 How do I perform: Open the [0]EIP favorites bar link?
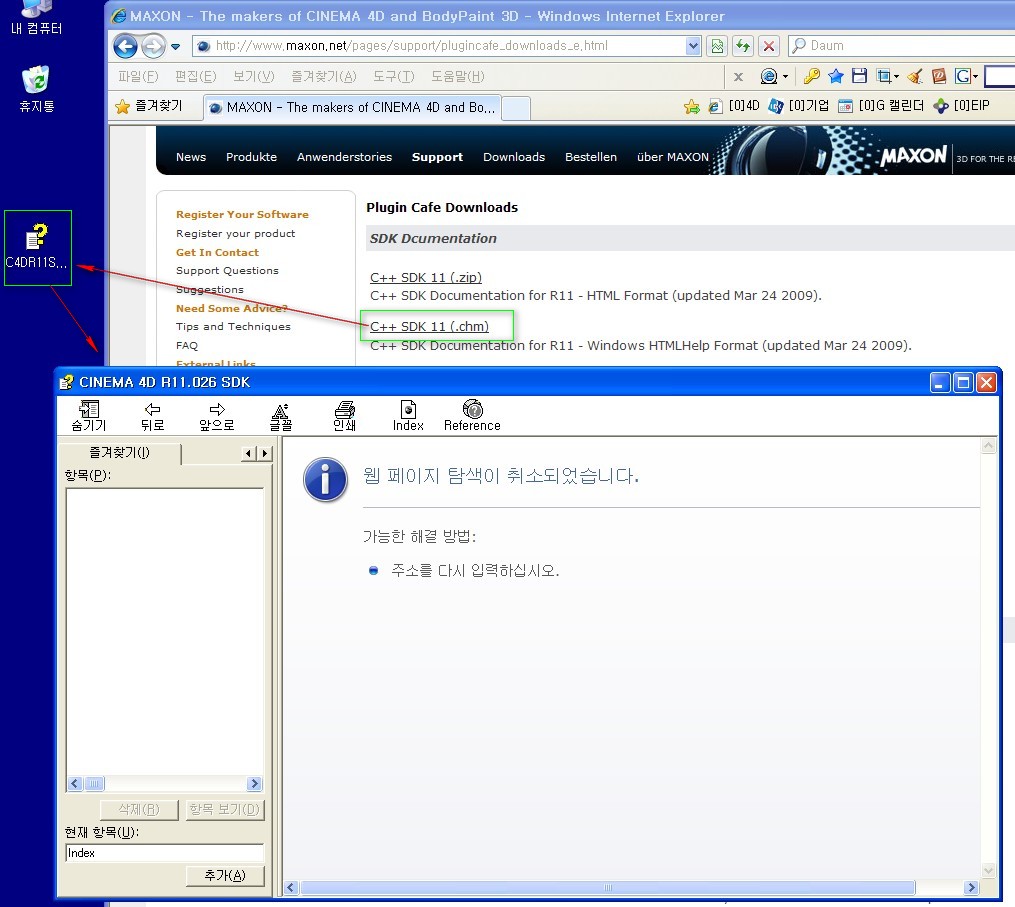pos(962,106)
